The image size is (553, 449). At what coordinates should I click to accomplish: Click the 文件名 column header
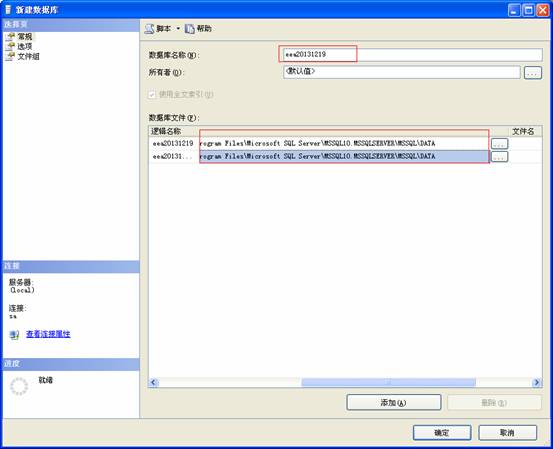click(523, 131)
